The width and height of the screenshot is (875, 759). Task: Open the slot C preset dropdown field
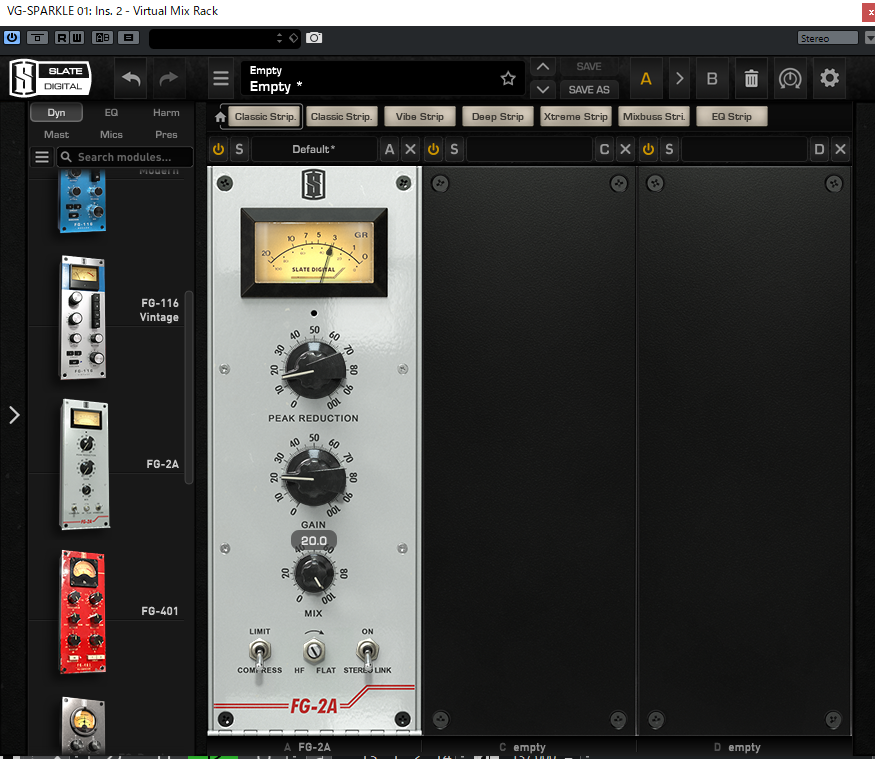coord(529,150)
